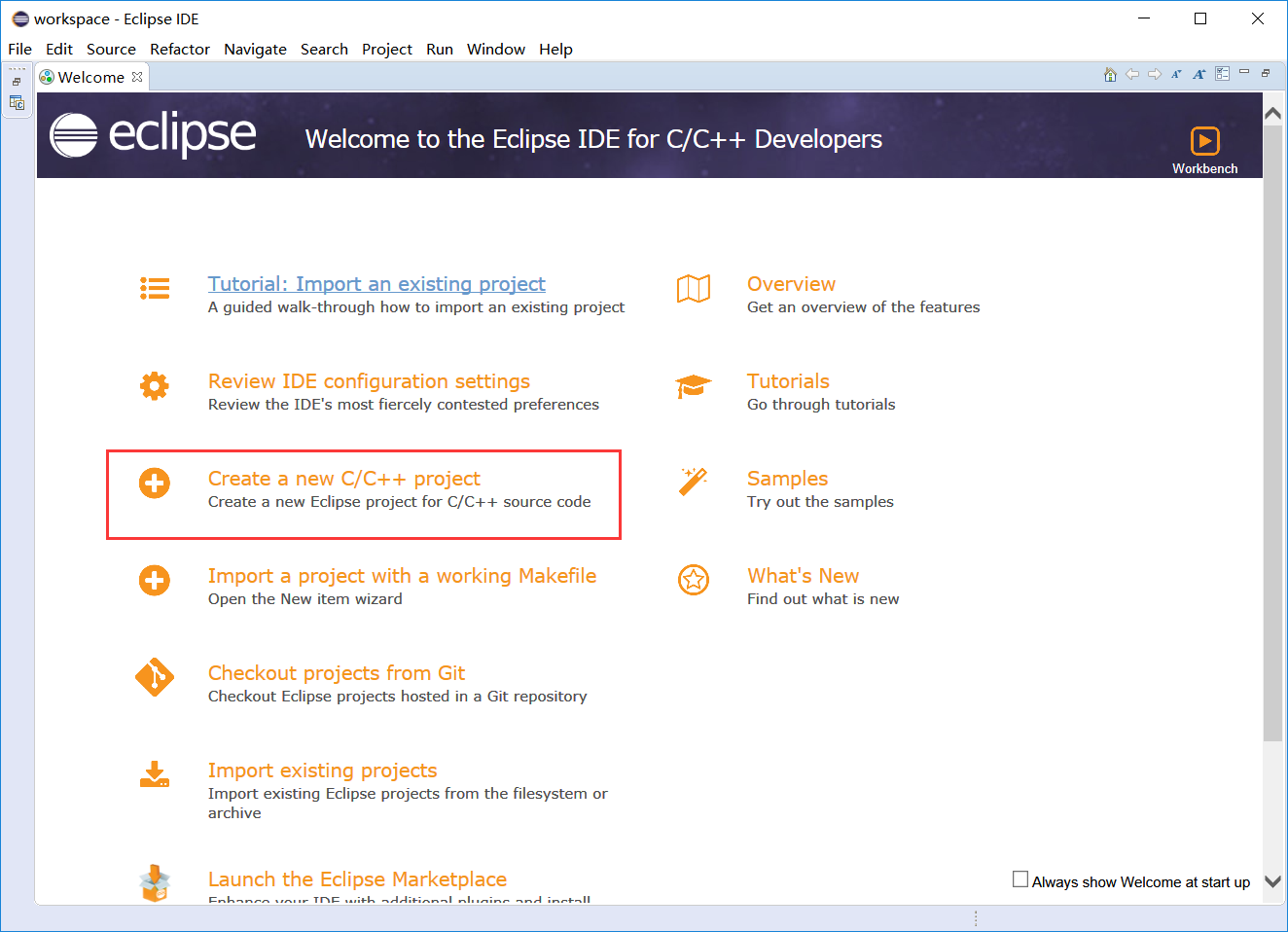Screen dimensions: 1288x932
Task: Open the Run menu
Action: [x=440, y=49]
